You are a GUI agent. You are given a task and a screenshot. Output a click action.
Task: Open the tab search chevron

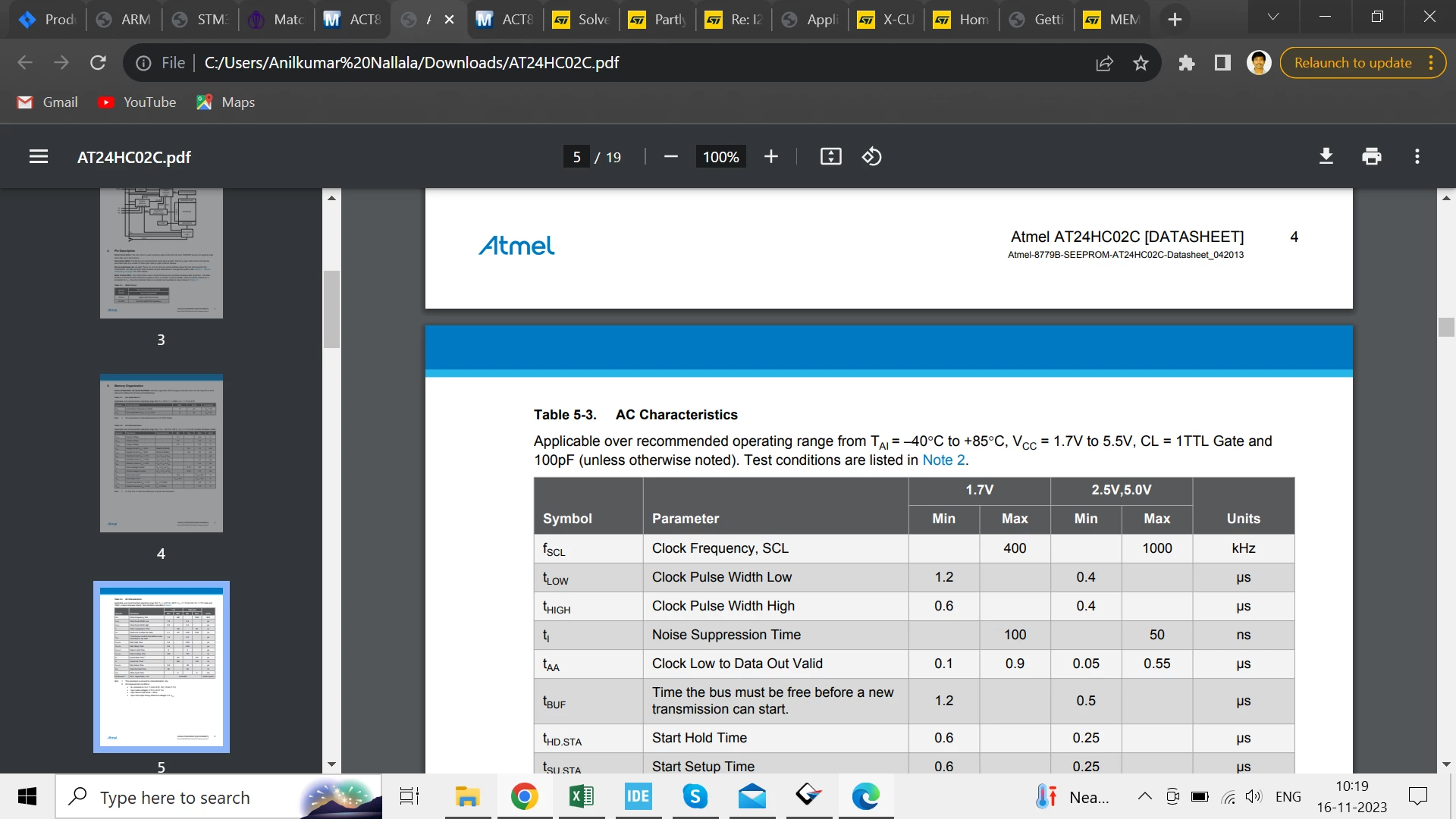pos(1273,17)
